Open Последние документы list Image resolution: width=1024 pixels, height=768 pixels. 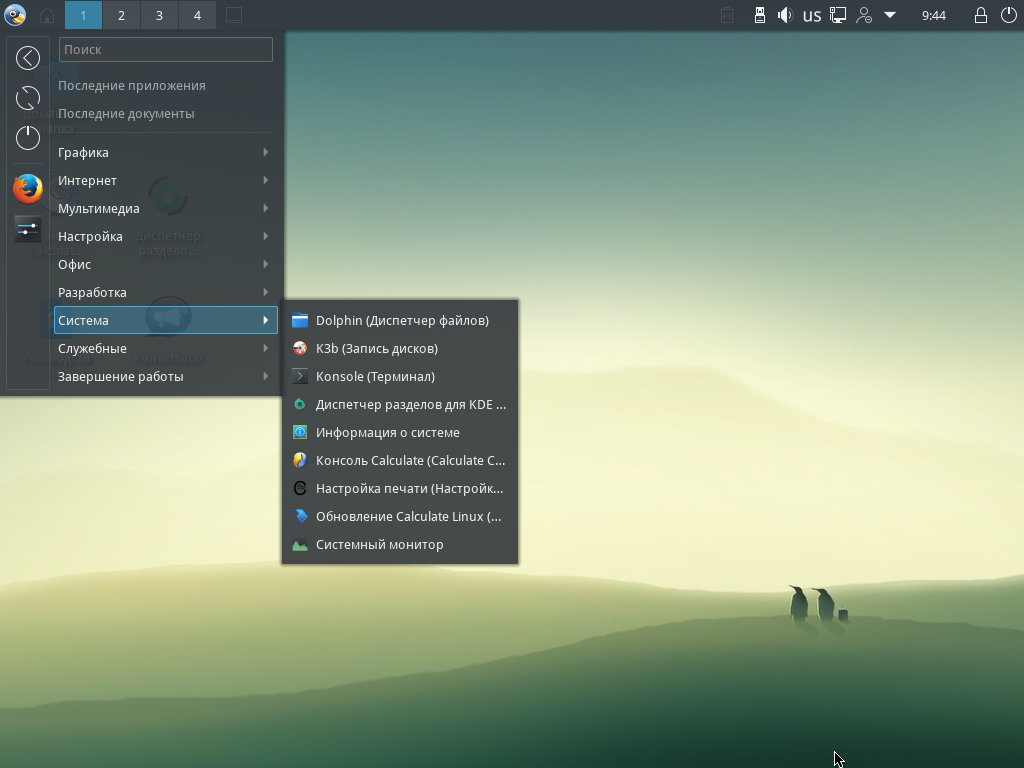[x=126, y=113]
